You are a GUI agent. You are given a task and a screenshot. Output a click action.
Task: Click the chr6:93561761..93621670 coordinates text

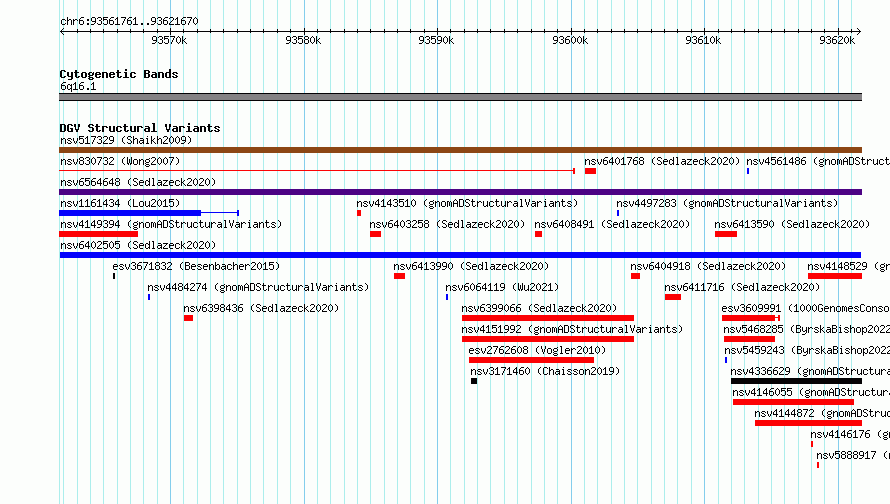pyautogui.click(x=129, y=22)
